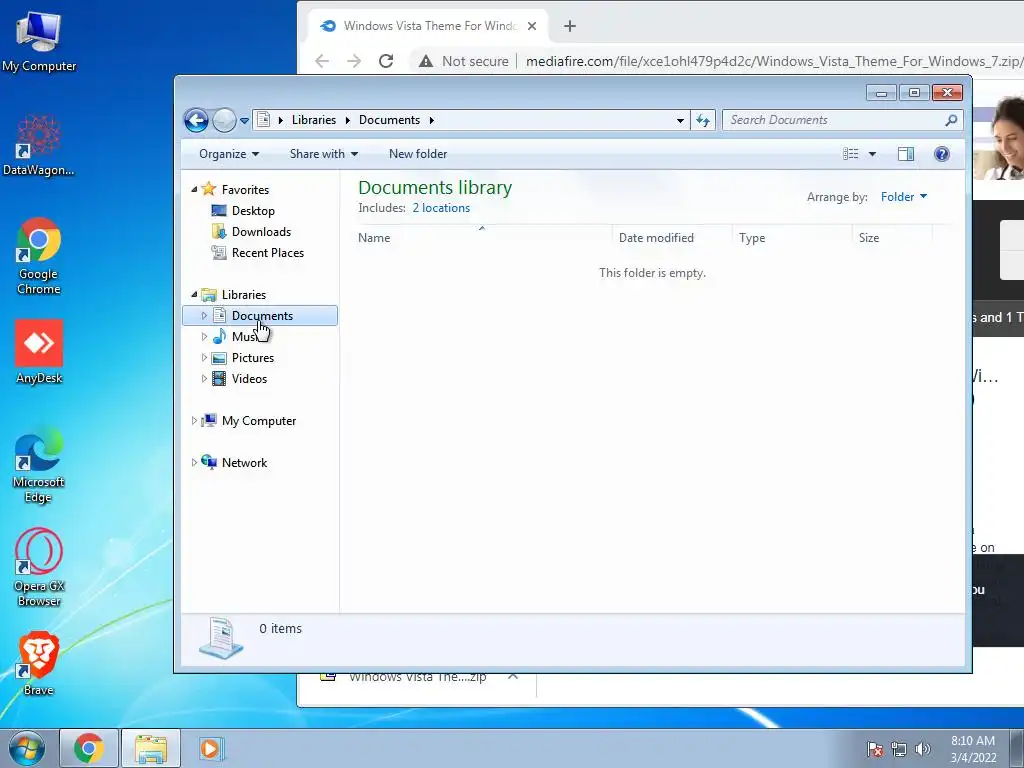Open download options arrow for Vista zip
1024x768 pixels.
click(513, 677)
